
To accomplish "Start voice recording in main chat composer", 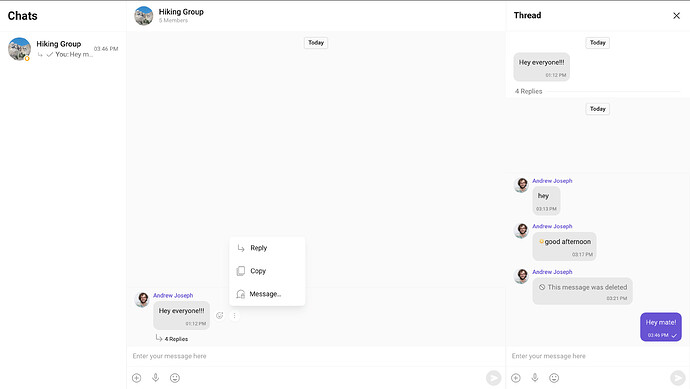I will click(x=155, y=378).
